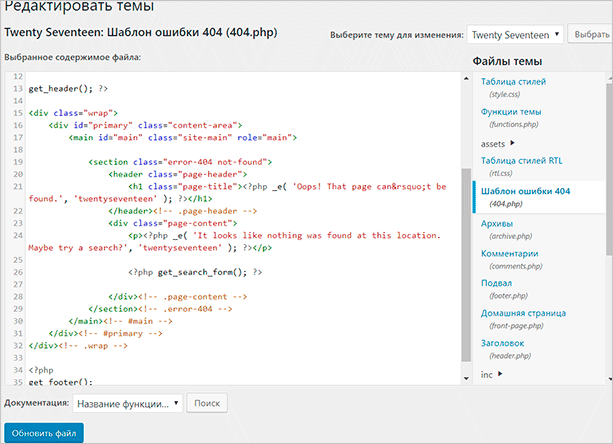Click the Выбрать button
The width and height of the screenshot is (613, 444).
click(x=590, y=35)
